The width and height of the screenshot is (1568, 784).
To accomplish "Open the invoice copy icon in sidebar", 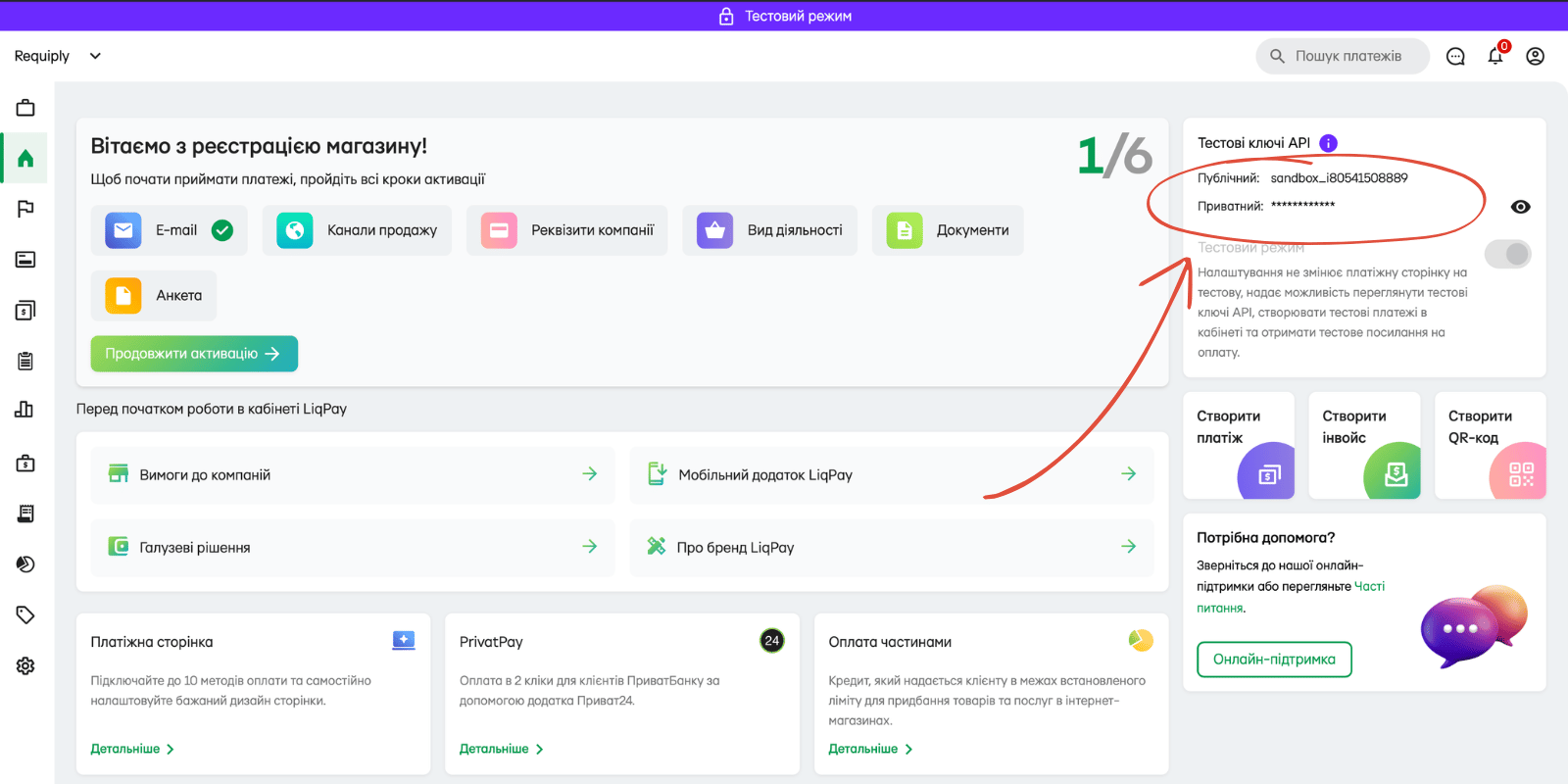I will coord(25,311).
